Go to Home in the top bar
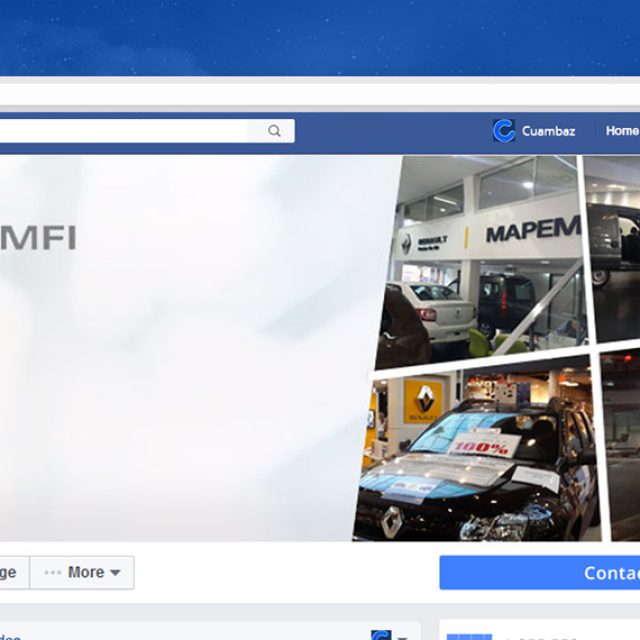Image resolution: width=640 pixels, height=640 pixels. tap(622, 131)
